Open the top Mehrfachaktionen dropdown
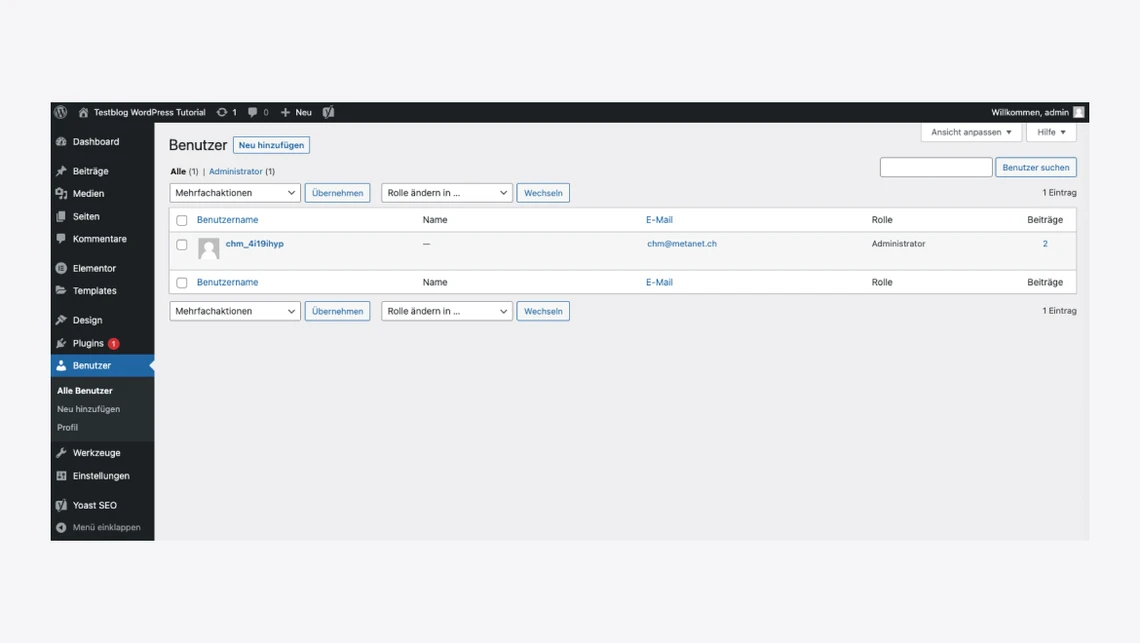Image resolution: width=1140 pixels, height=643 pixels. (235, 193)
